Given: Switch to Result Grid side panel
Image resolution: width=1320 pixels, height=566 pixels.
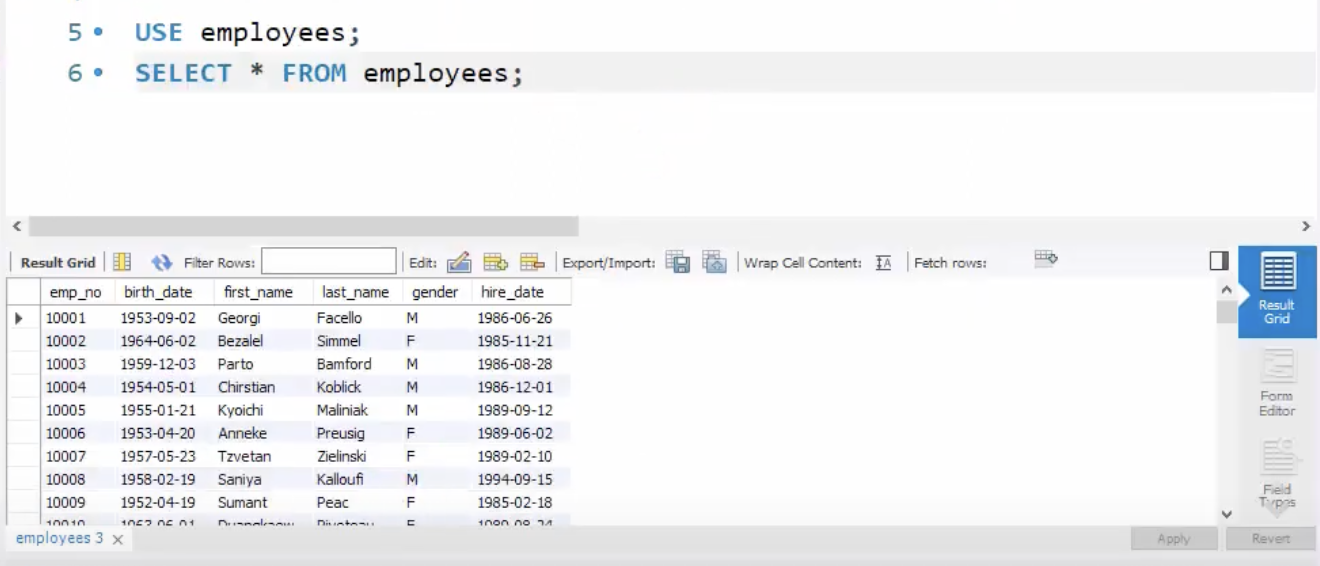Looking at the screenshot, I should [x=1277, y=291].
